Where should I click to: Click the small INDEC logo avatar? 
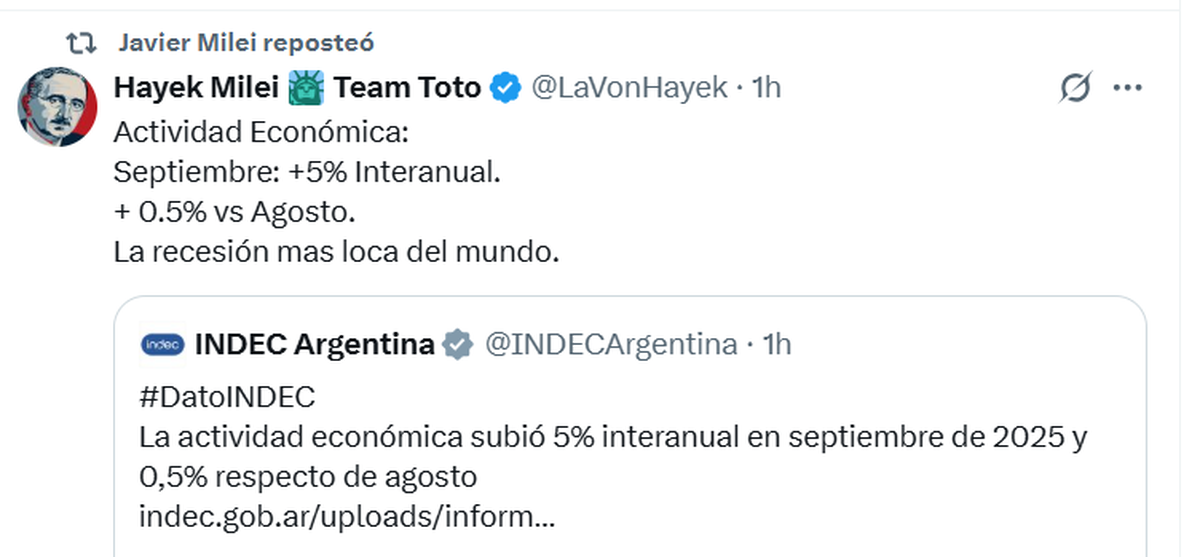pyautogui.click(x=162, y=345)
